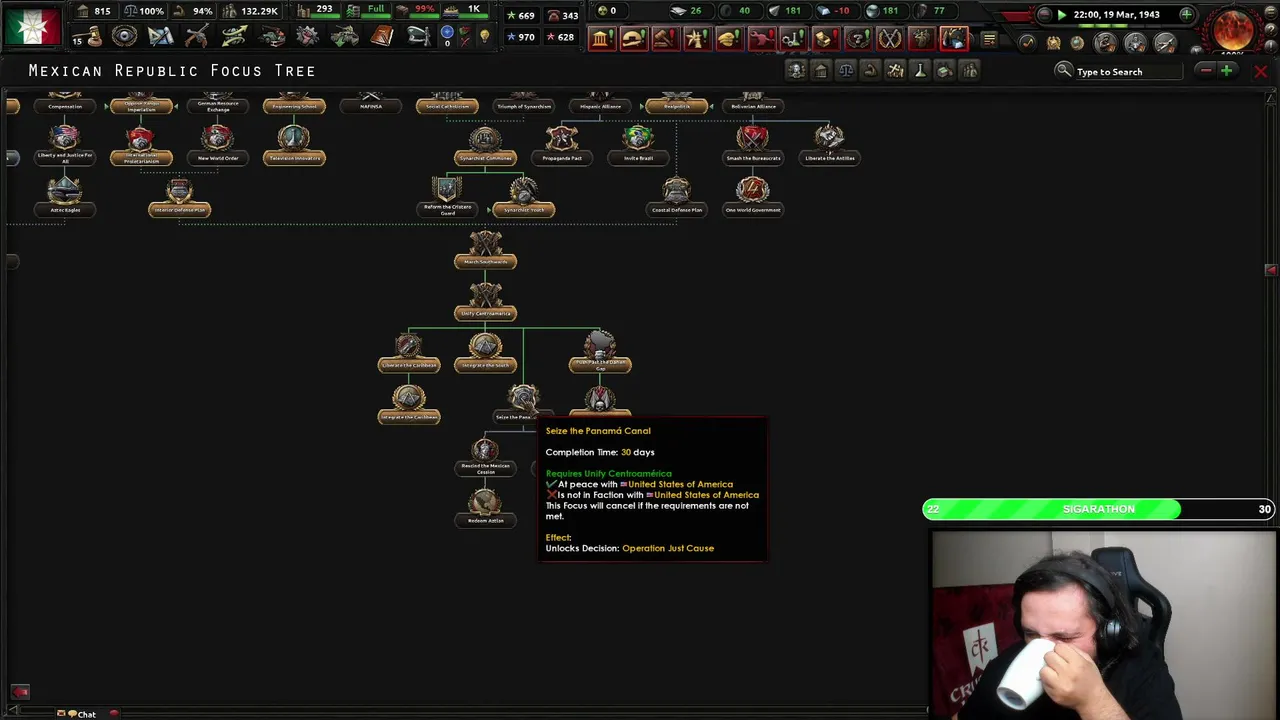Open the government building alert icon
The image size is (1280, 720).
(601, 39)
